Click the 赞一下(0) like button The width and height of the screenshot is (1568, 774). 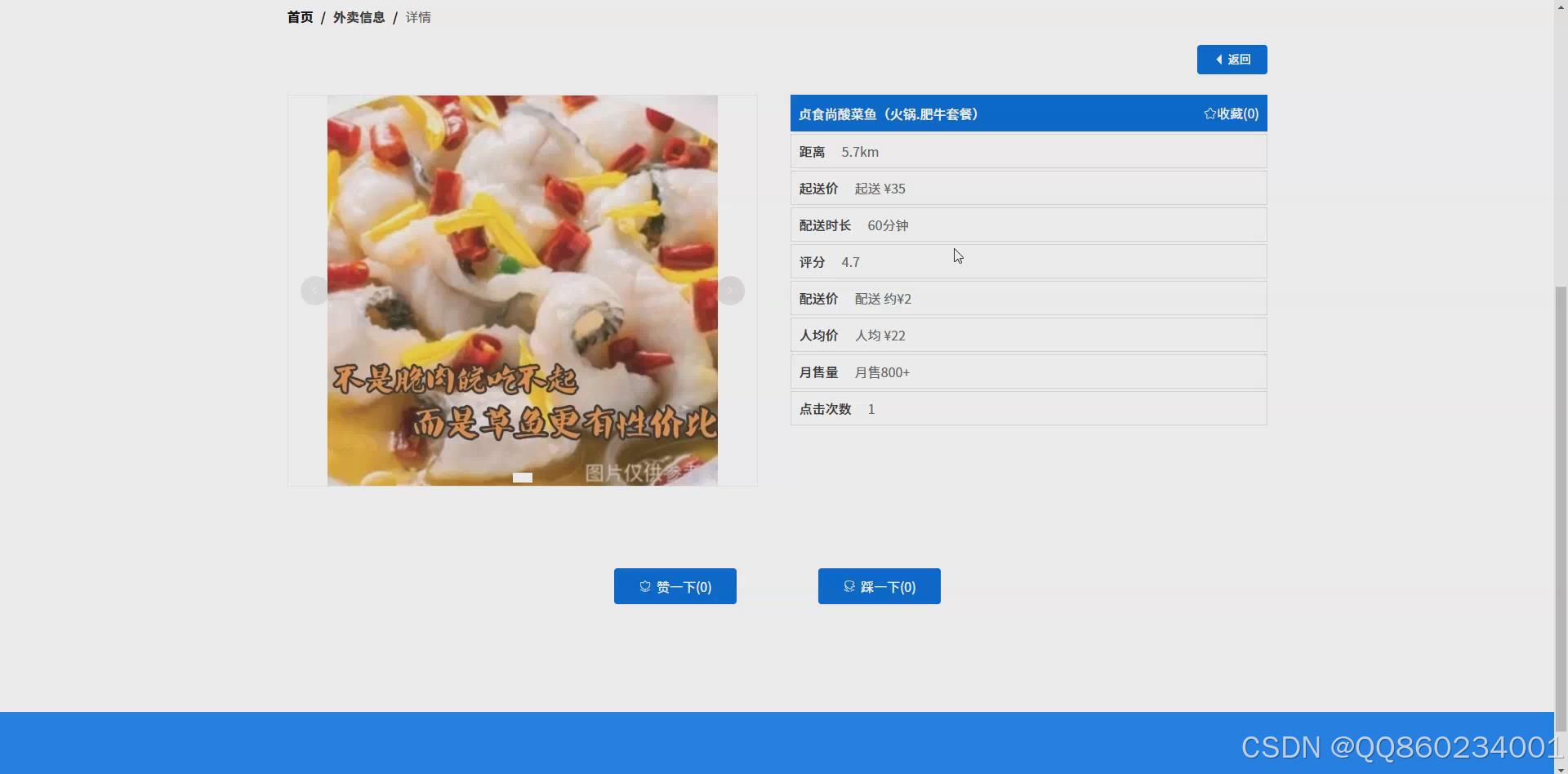point(675,586)
